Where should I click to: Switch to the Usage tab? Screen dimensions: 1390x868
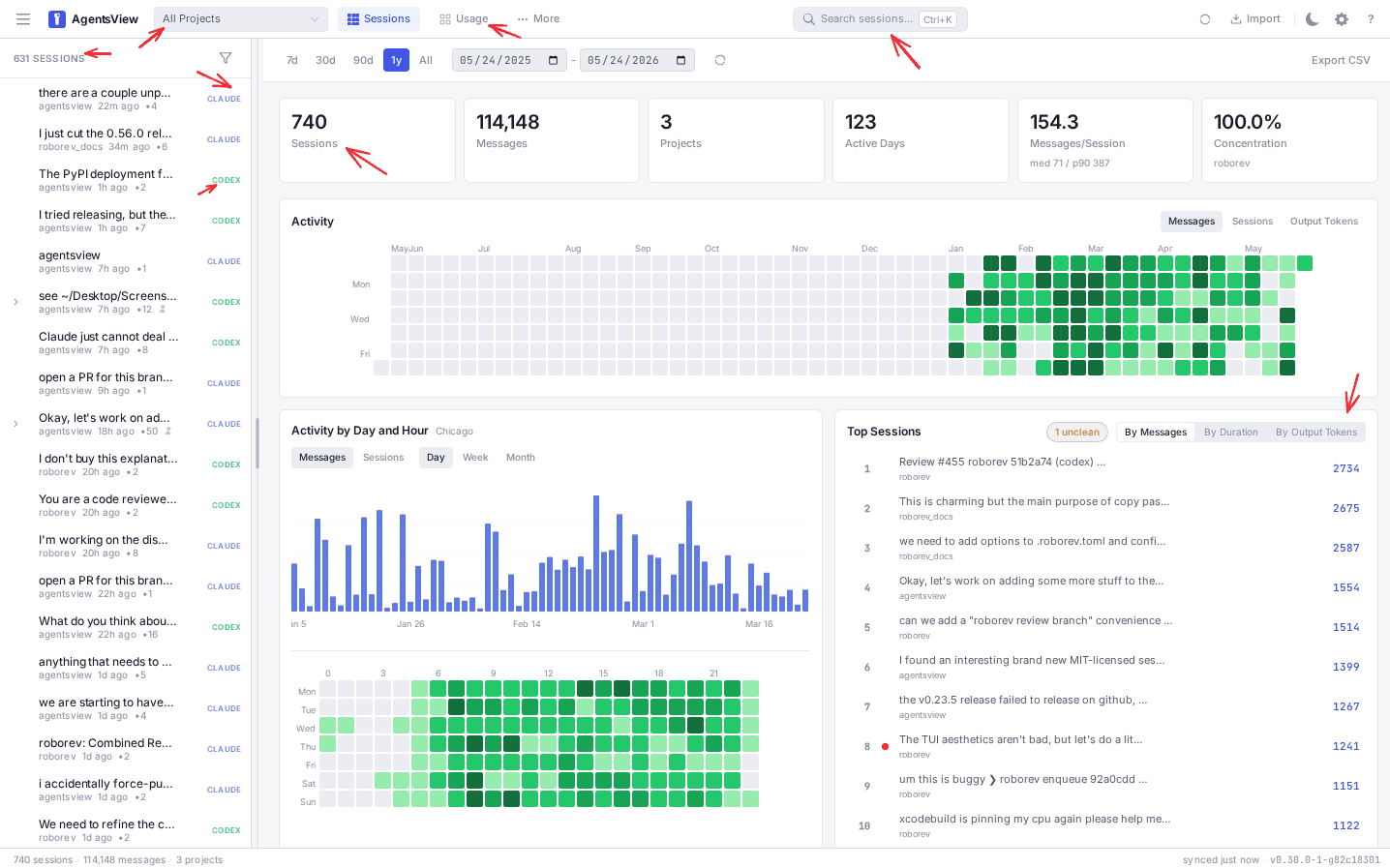464,19
